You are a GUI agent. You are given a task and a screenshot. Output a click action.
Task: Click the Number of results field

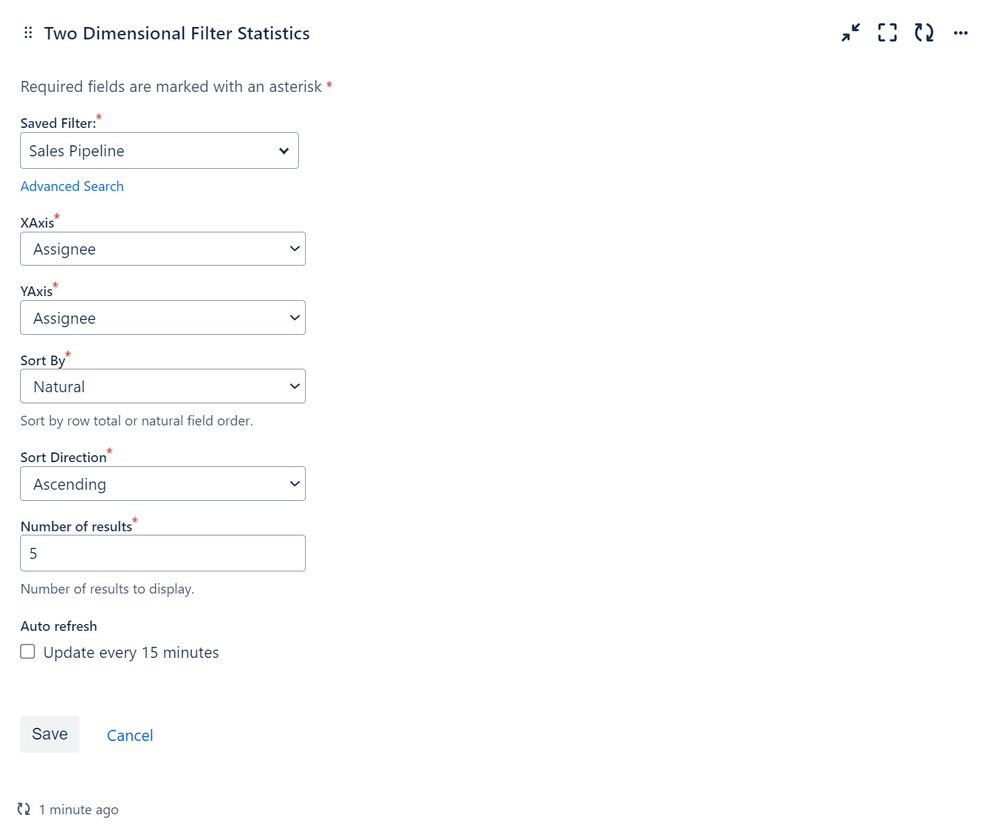[x=163, y=553]
